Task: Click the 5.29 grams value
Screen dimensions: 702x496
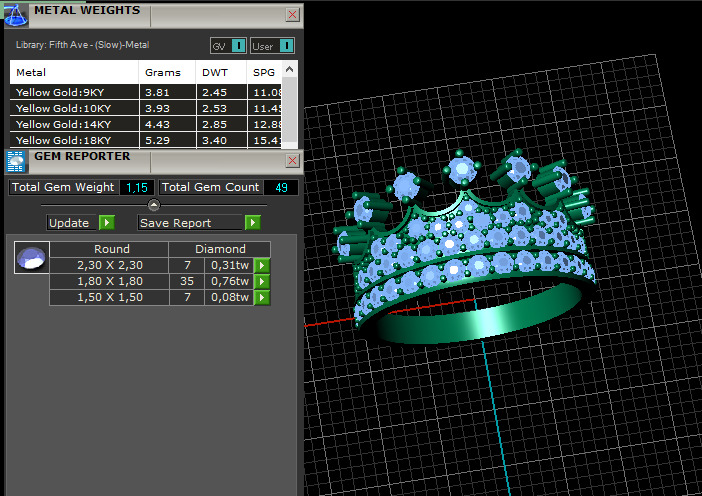Action: [x=157, y=140]
